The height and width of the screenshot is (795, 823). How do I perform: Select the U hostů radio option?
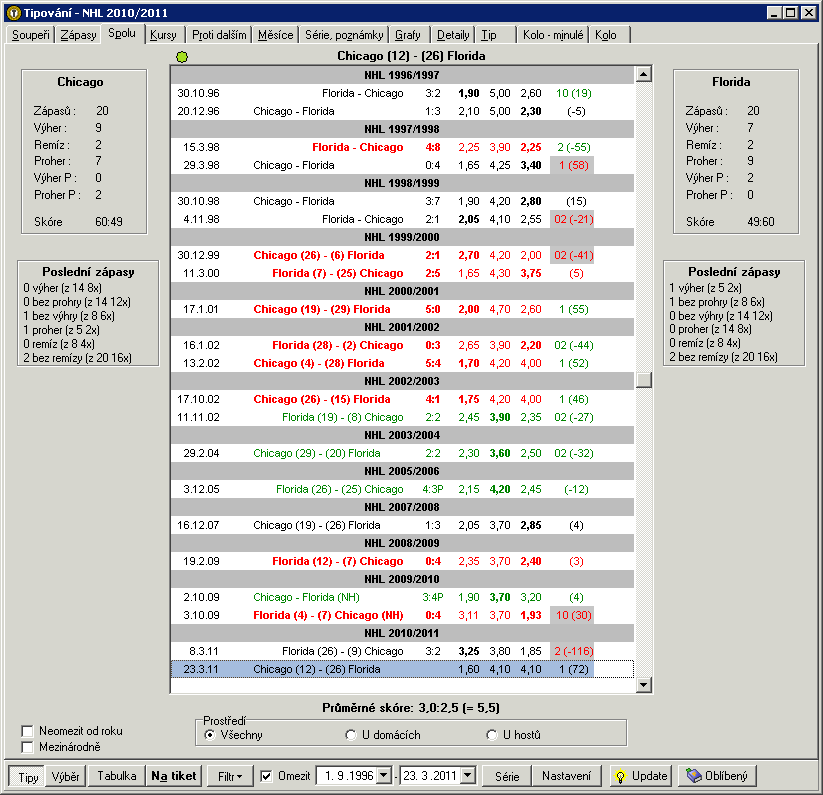tap(492, 735)
